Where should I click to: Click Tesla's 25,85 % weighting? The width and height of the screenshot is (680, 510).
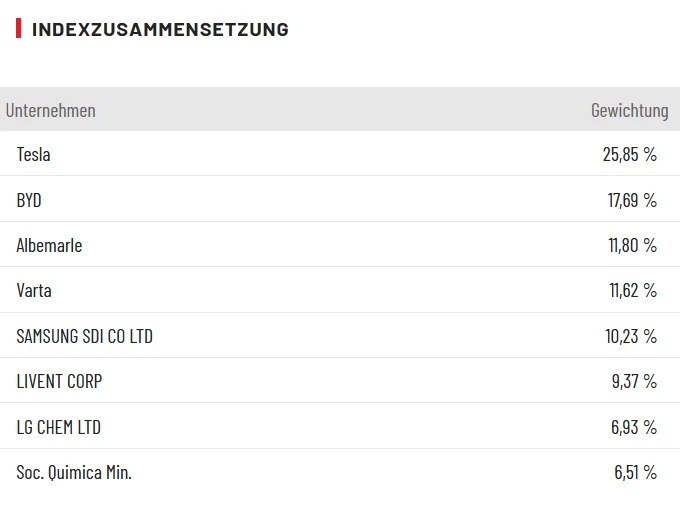[x=629, y=154]
